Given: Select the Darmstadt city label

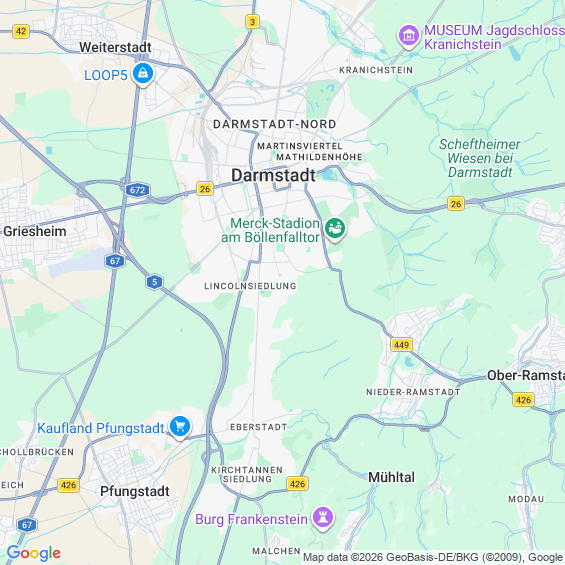Looking at the screenshot, I should (x=273, y=175).
